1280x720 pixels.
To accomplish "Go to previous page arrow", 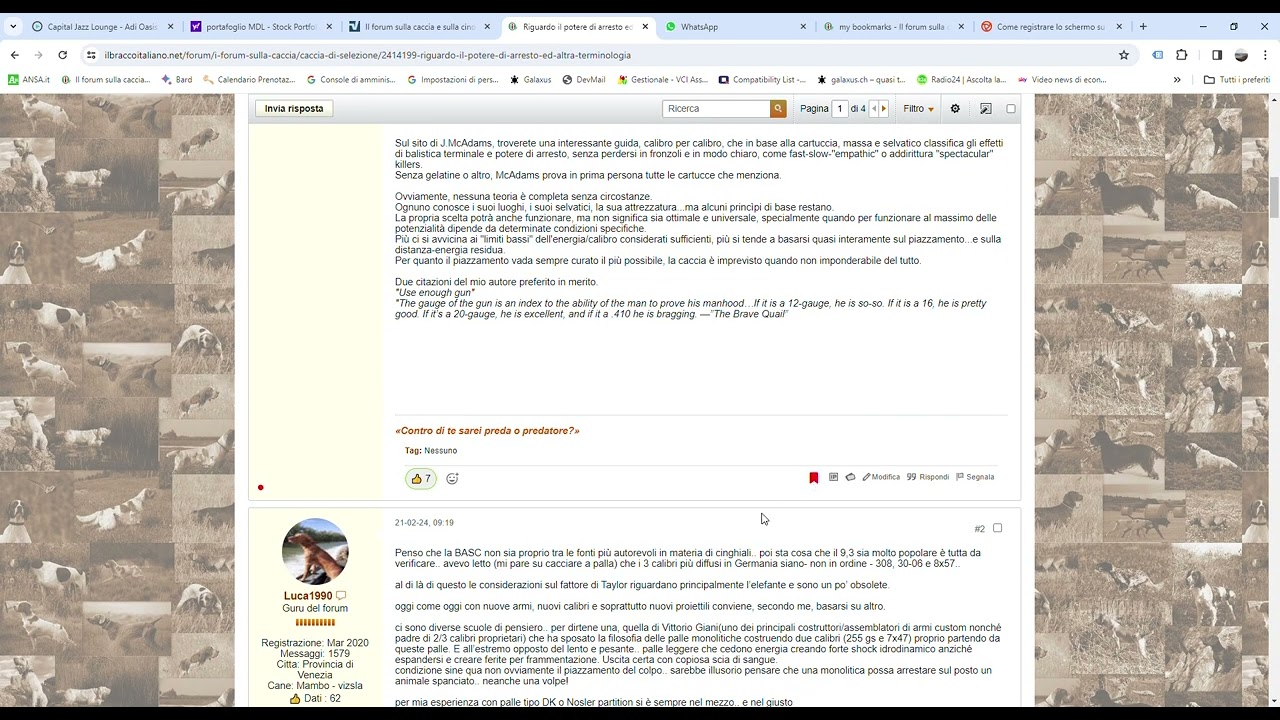I will click(873, 108).
